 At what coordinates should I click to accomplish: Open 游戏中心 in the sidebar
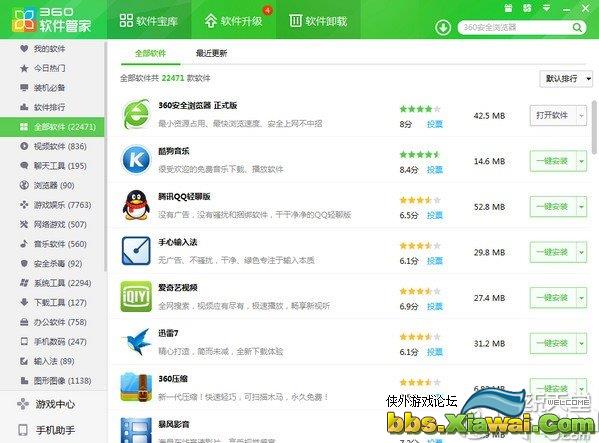(47, 404)
